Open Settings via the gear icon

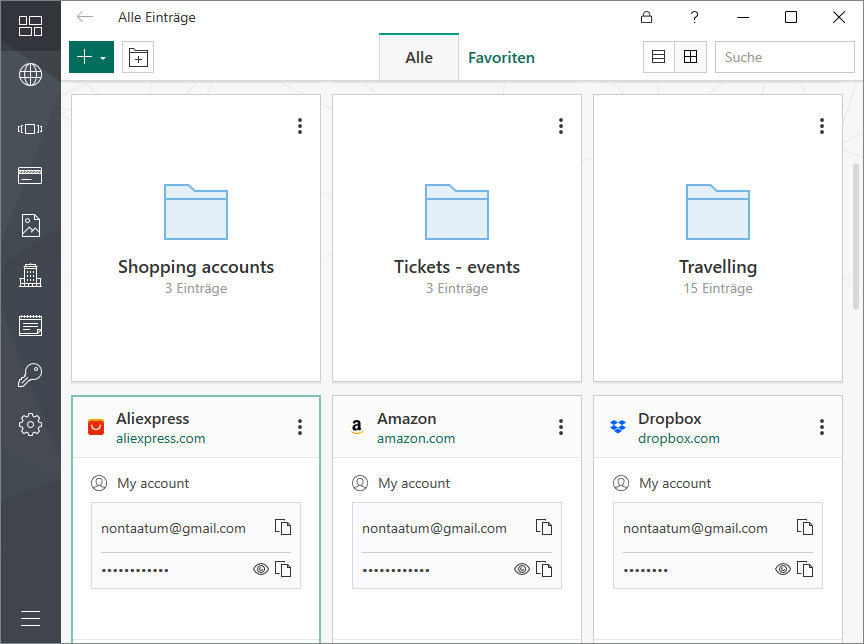(30, 424)
